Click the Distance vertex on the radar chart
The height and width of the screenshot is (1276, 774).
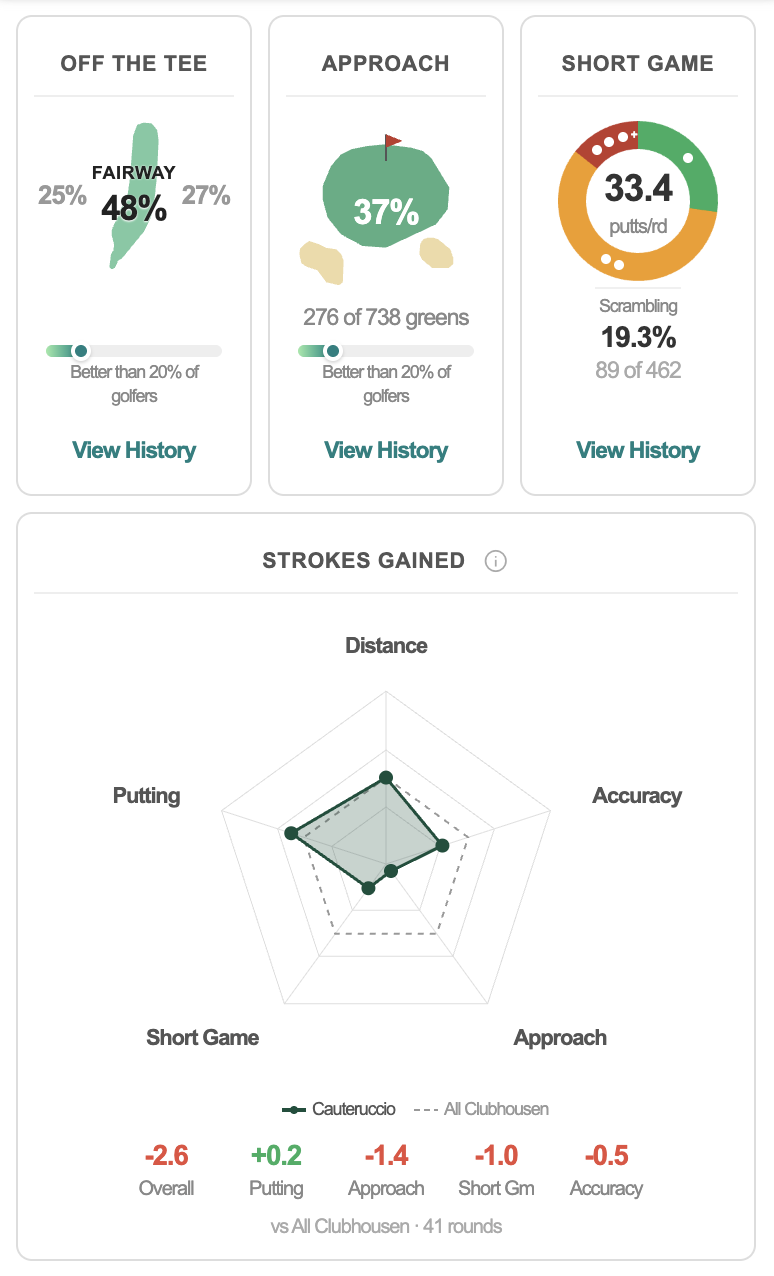tap(386, 775)
